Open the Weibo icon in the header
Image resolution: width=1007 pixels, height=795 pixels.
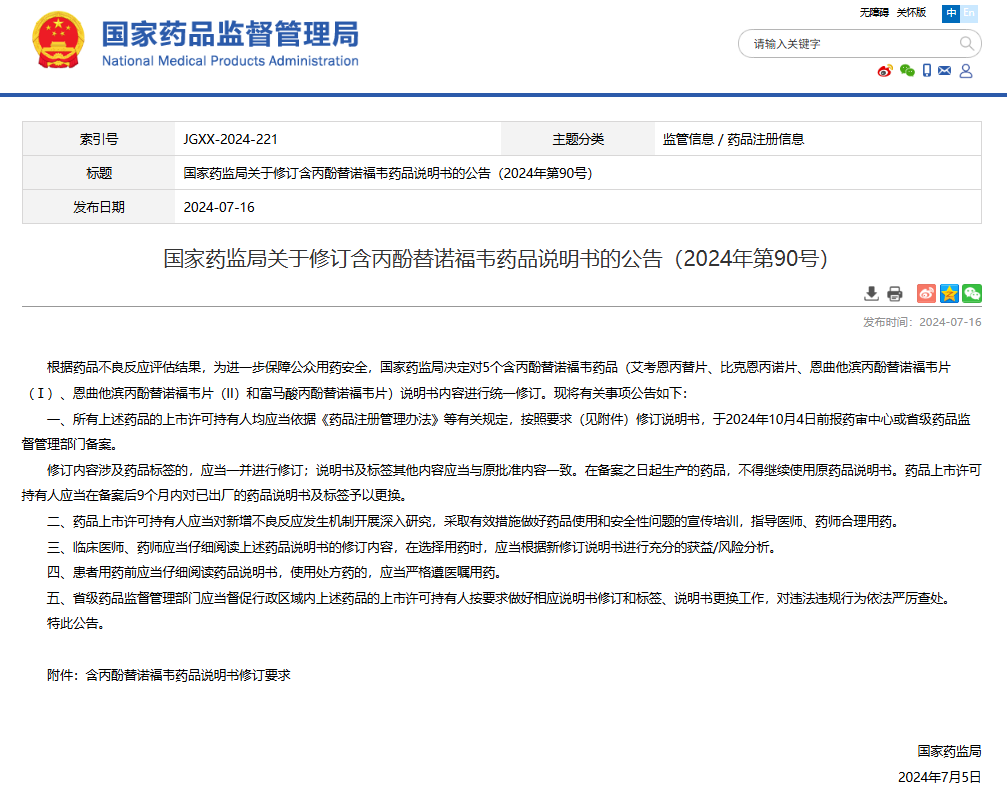[x=884, y=71]
